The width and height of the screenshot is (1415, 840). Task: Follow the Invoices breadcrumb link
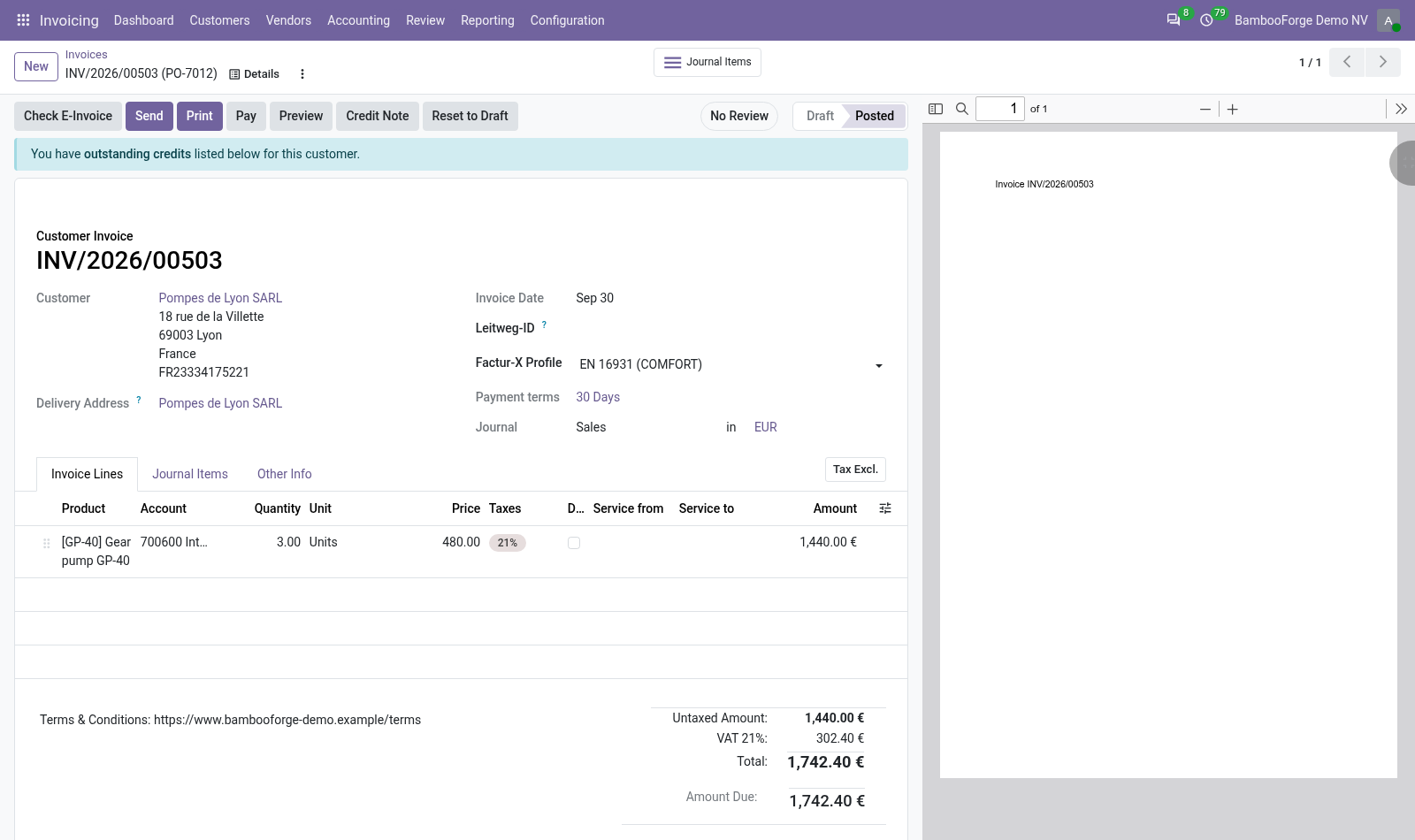click(x=86, y=55)
